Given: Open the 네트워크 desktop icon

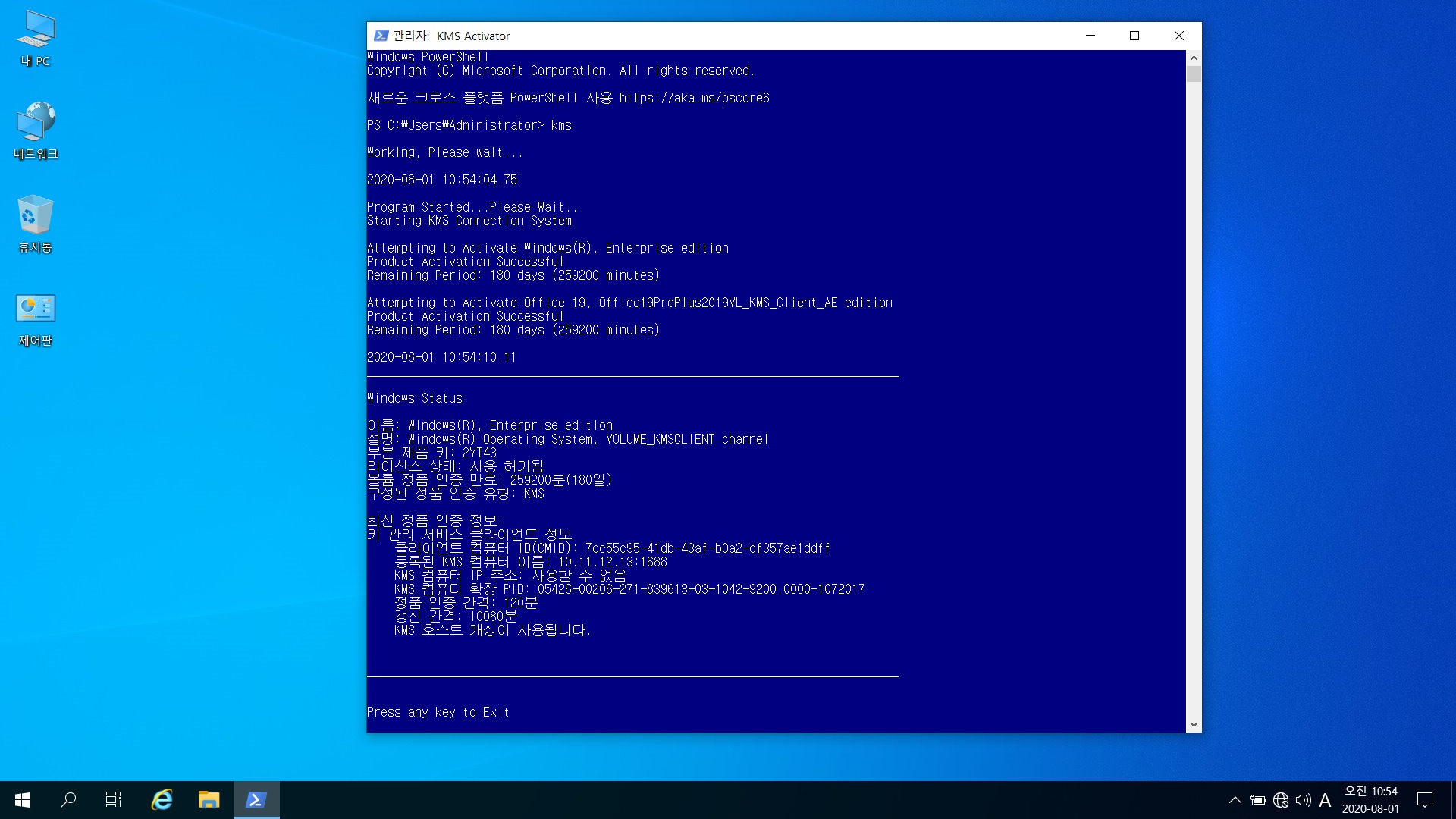Looking at the screenshot, I should [x=36, y=131].
